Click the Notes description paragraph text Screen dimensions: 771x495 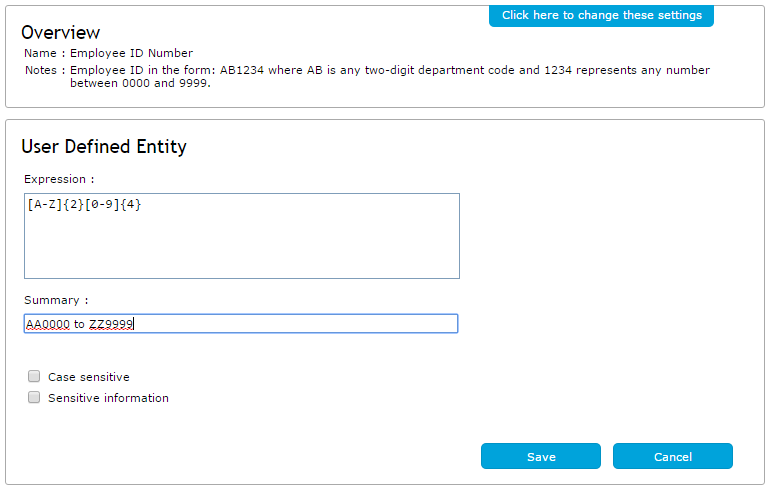click(389, 71)
